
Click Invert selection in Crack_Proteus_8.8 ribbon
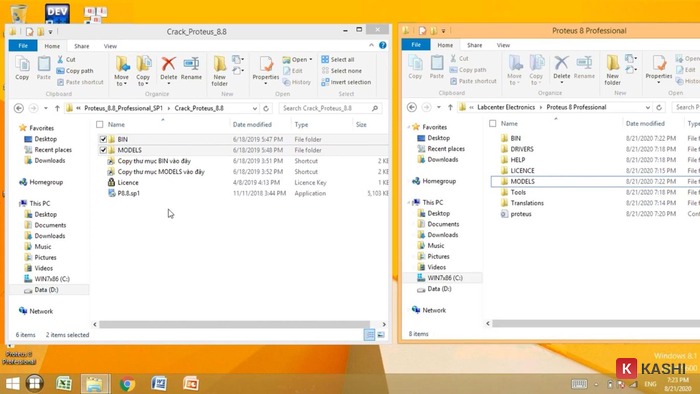[x=346, y=82]
